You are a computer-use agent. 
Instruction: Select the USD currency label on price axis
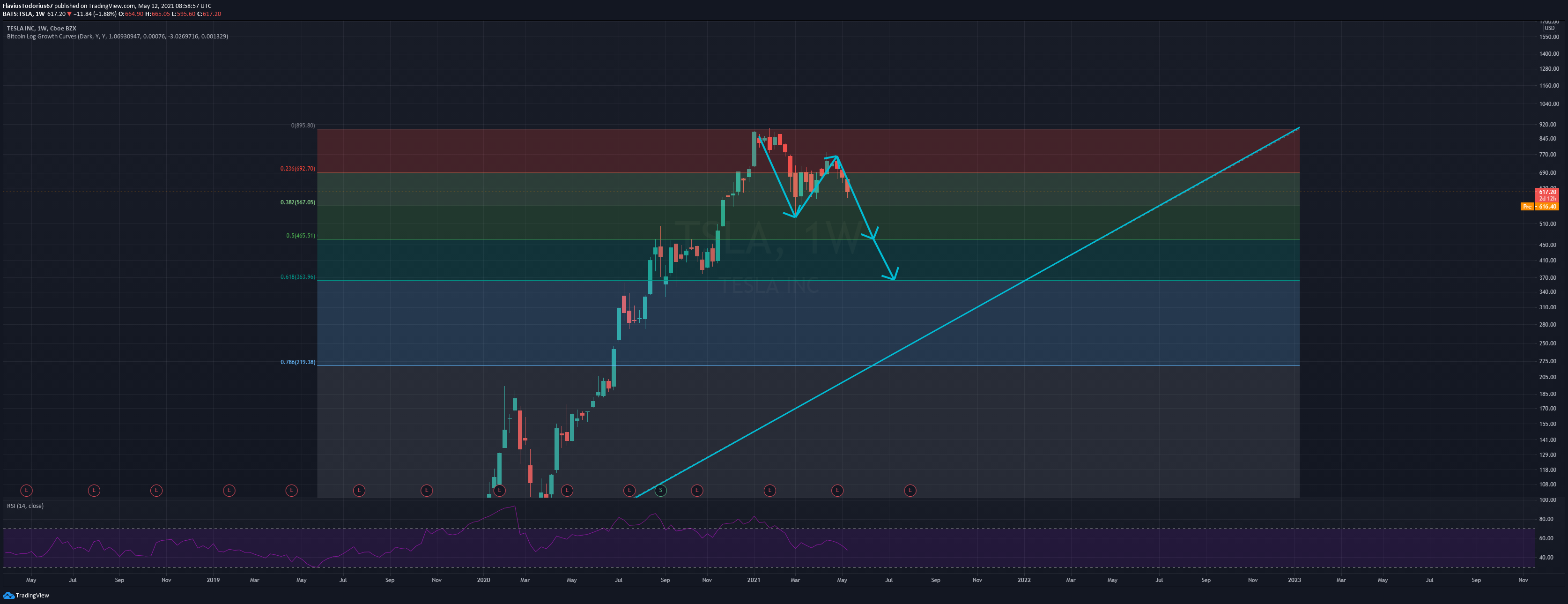(x=1549, y=28)
